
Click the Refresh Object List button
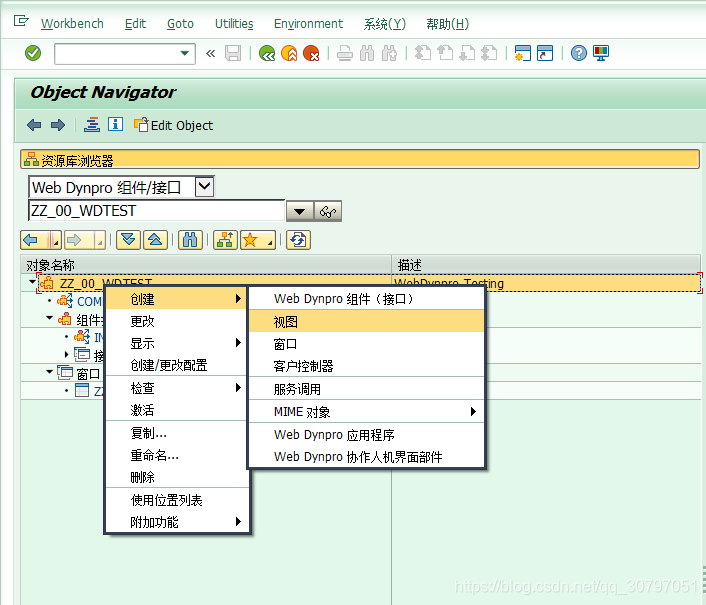[298, 240]
